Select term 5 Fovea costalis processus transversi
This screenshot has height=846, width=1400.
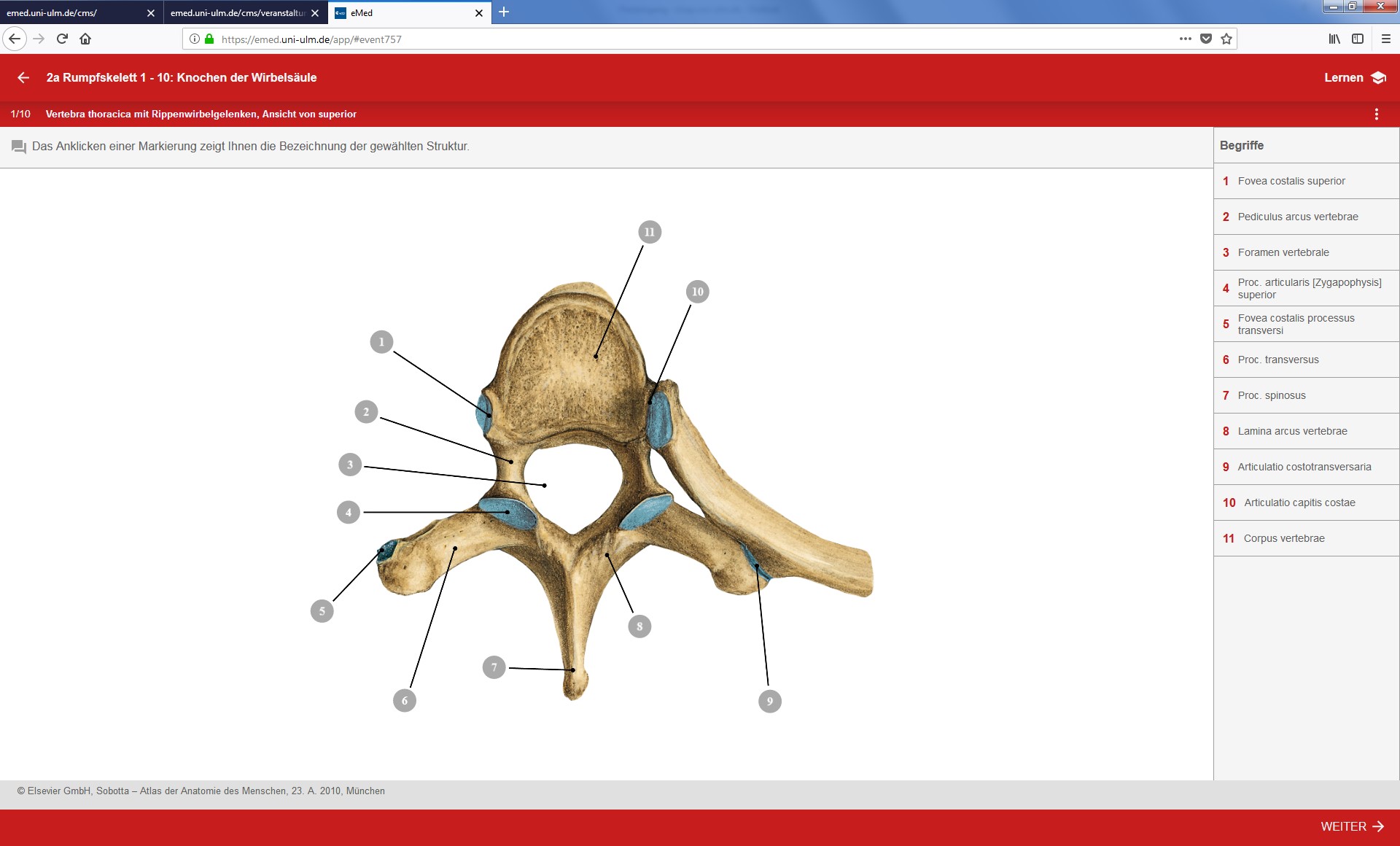1306,324
